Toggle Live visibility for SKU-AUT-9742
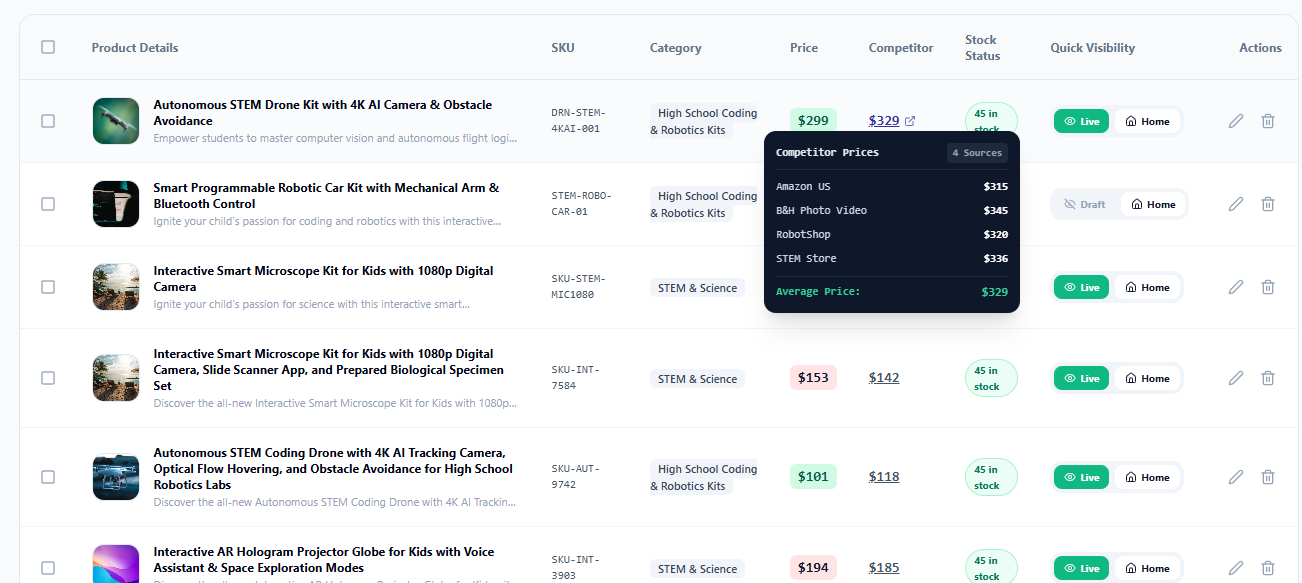1302x583 pixels. tap(1081, 477)
